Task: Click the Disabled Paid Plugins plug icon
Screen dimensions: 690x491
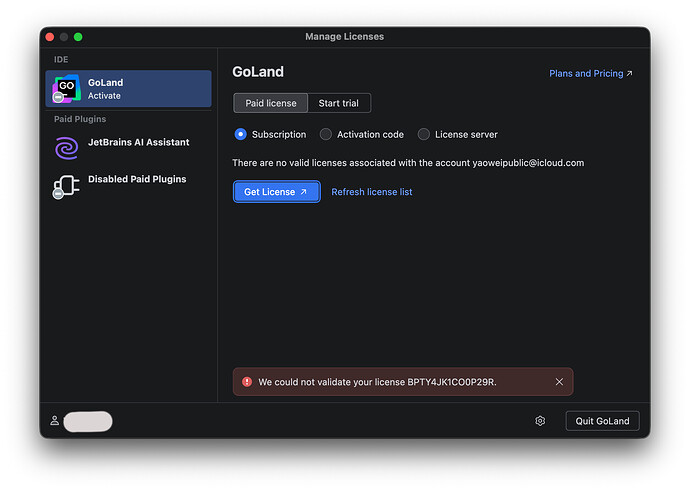Action: point(66,186)
